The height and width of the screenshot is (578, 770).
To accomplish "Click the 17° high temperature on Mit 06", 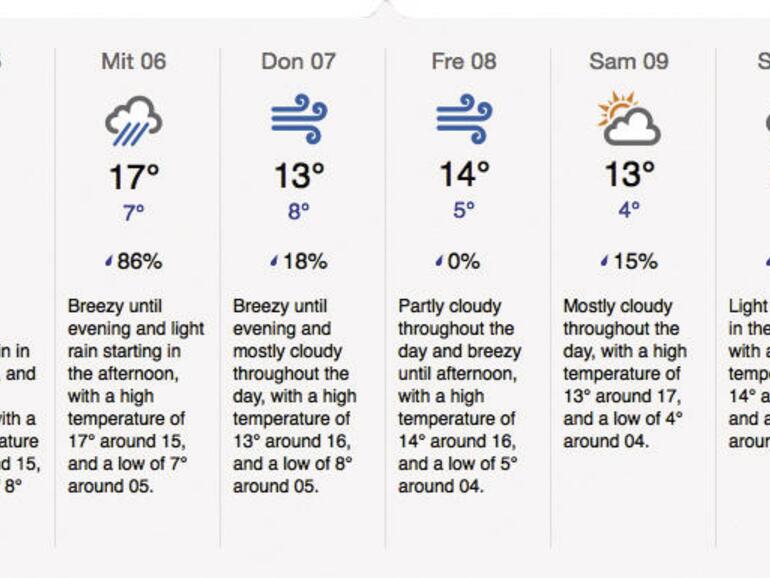I will tap(134, 177).
